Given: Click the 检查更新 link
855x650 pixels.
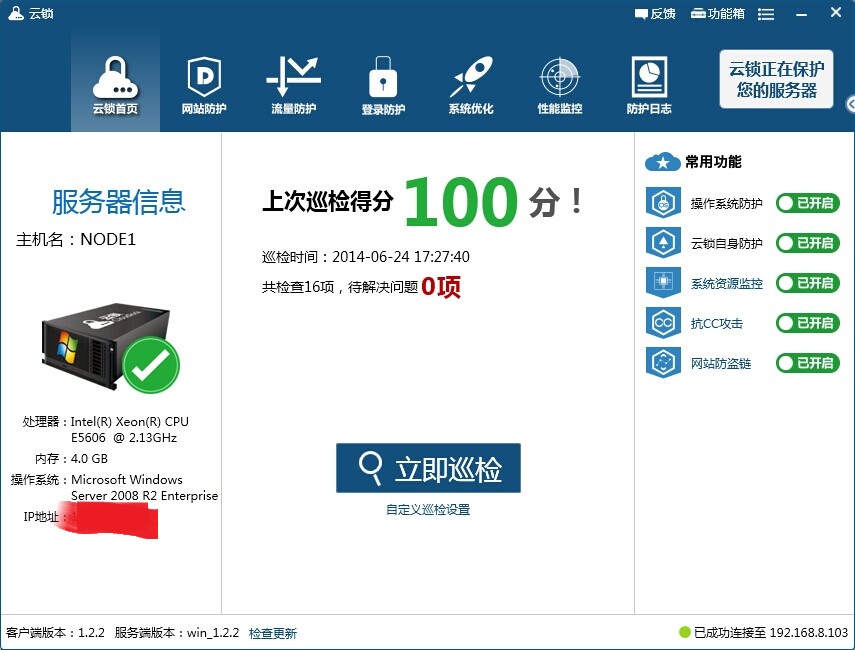Looking at the screenshot, I should [273, 633].
